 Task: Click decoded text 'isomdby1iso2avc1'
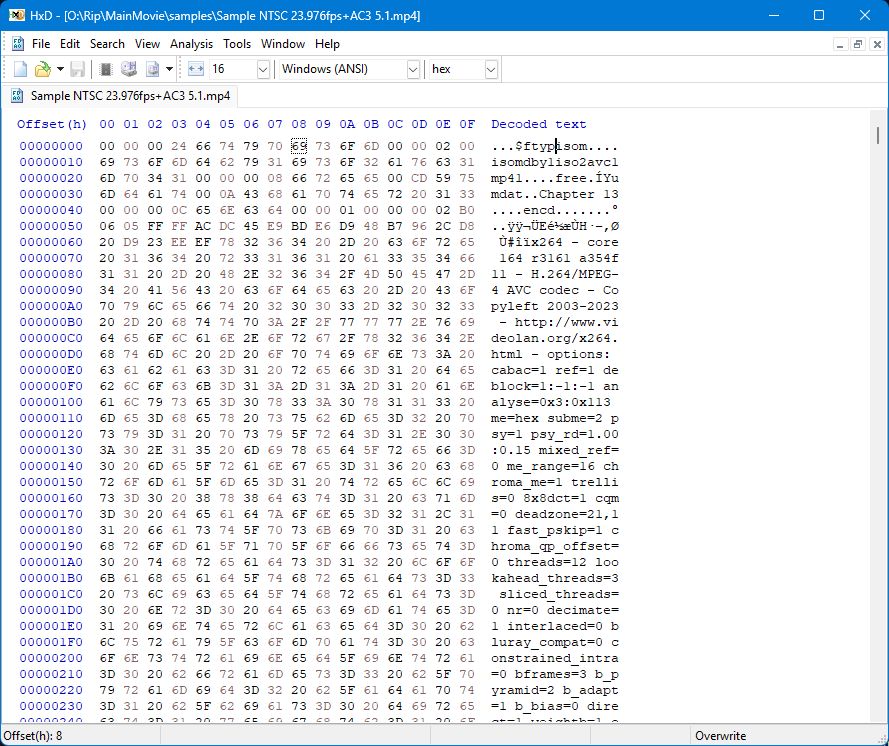[554, 162]
